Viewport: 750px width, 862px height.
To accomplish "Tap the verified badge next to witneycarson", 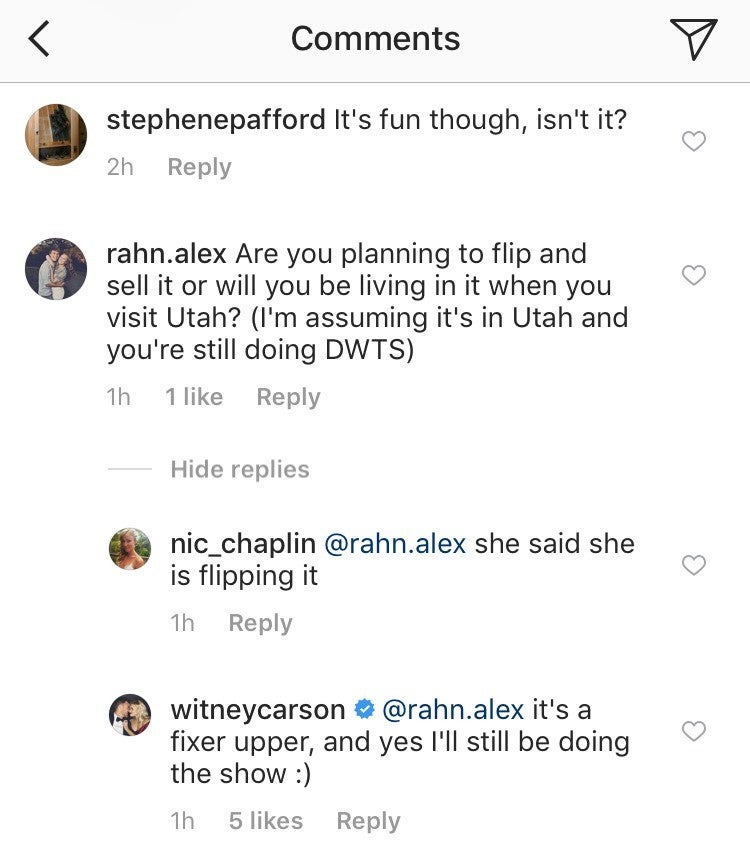I will (364, 710).
